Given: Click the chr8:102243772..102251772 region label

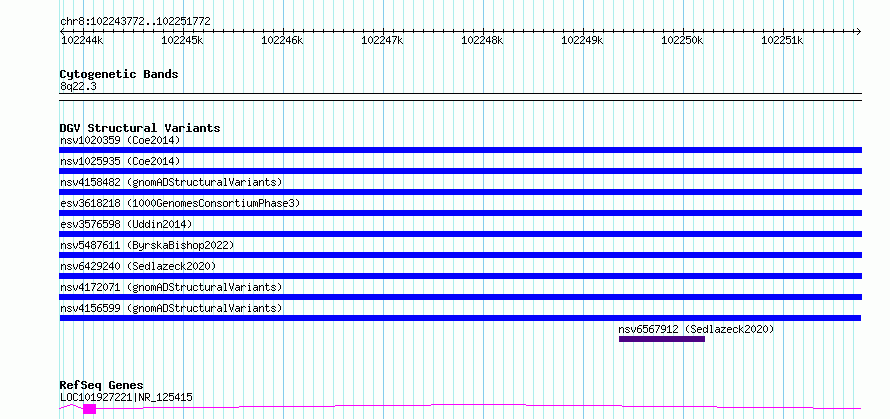Looking at the screenshot, I should point(135,22).
